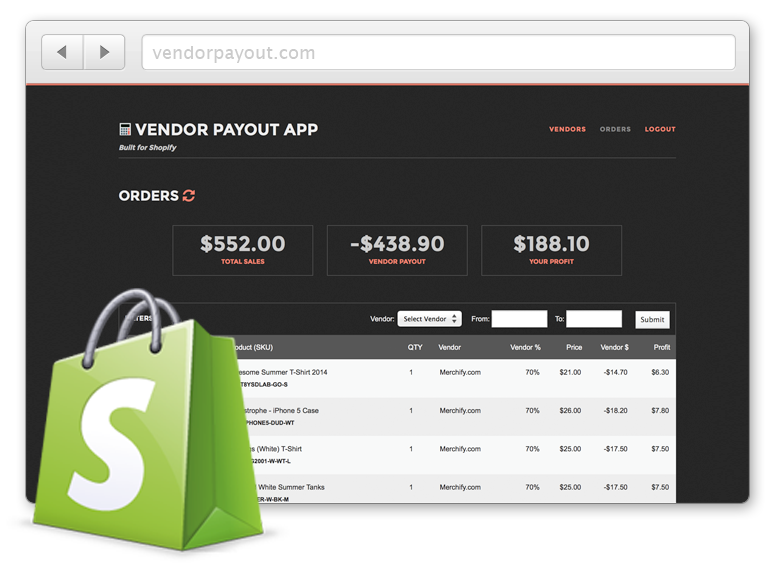Go to the Orders navigation link
The height and width of the screenshot is (574, 781).
615,129
